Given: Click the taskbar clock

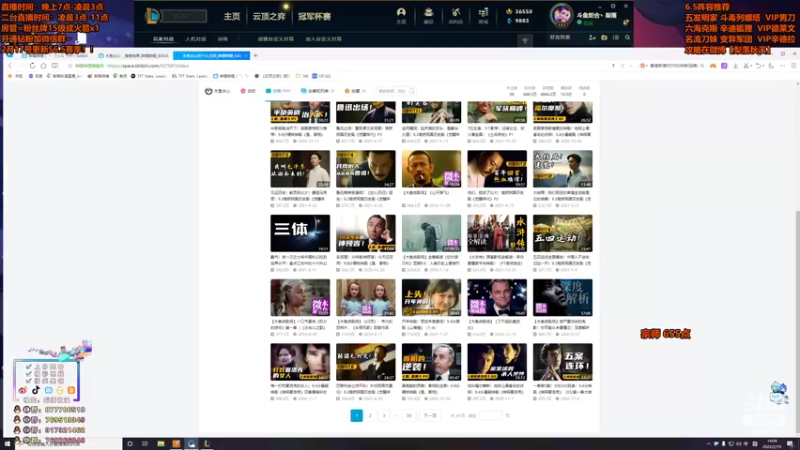Looking at the screenshot, I should pos(773,444).
